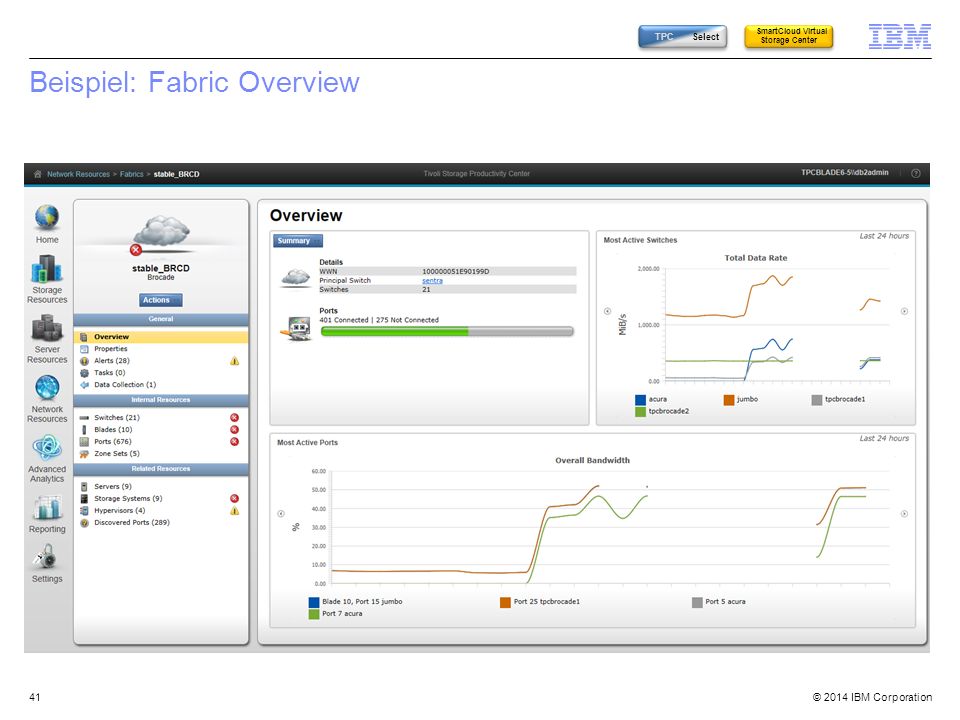The image size is (960, 720).
Task: Click the Discovered Ports icon
Action: coord(84,523)
